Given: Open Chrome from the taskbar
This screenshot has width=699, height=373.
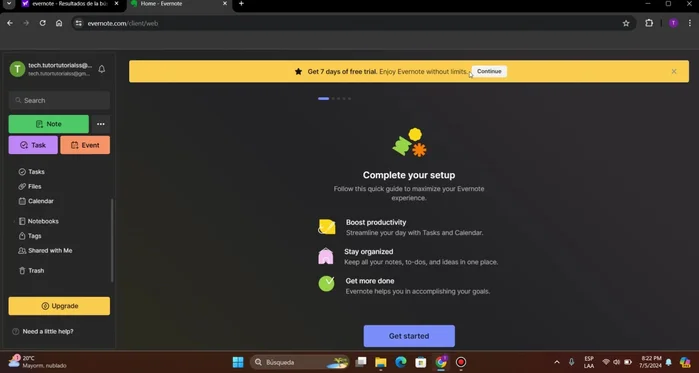Looking at the screenshot, I should point(441,362).
